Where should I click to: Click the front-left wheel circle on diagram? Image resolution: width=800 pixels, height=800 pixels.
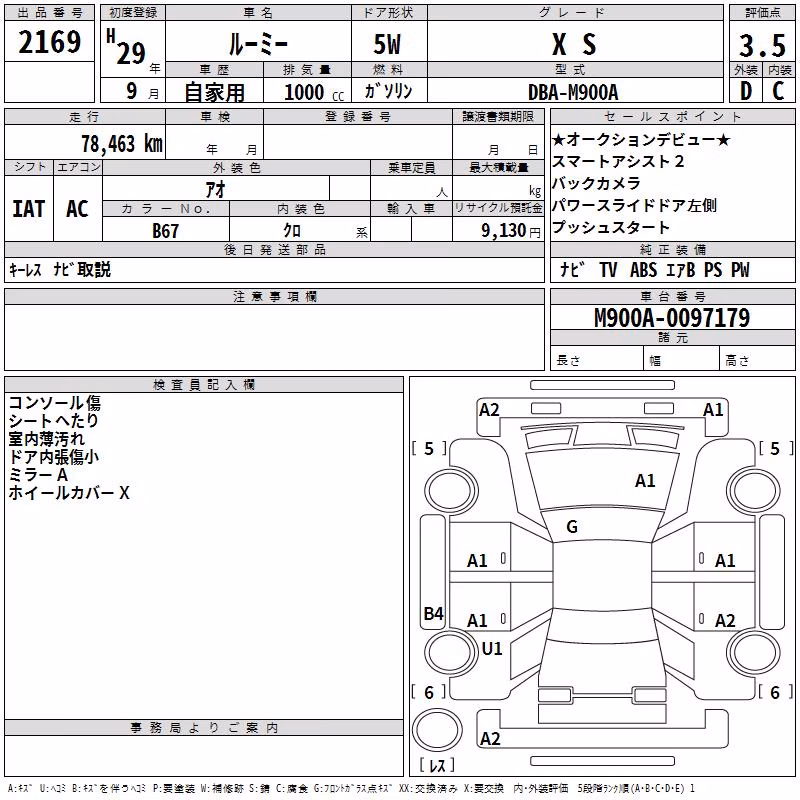pos(451,491)
